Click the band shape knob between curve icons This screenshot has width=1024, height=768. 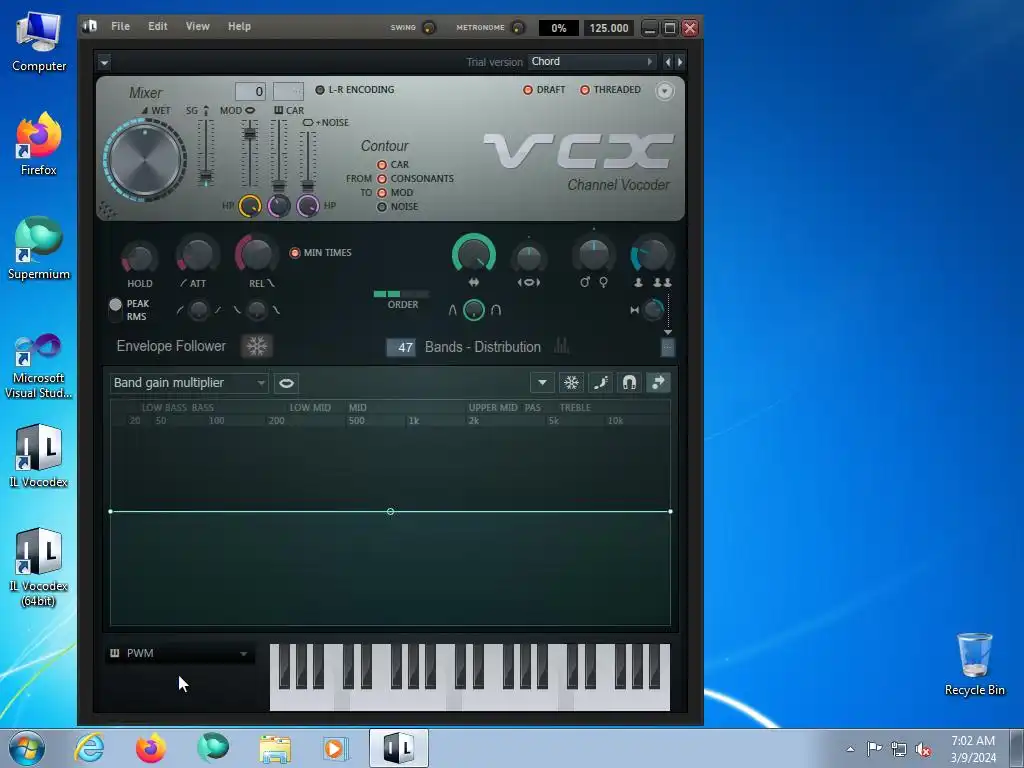tap(474, 310)
